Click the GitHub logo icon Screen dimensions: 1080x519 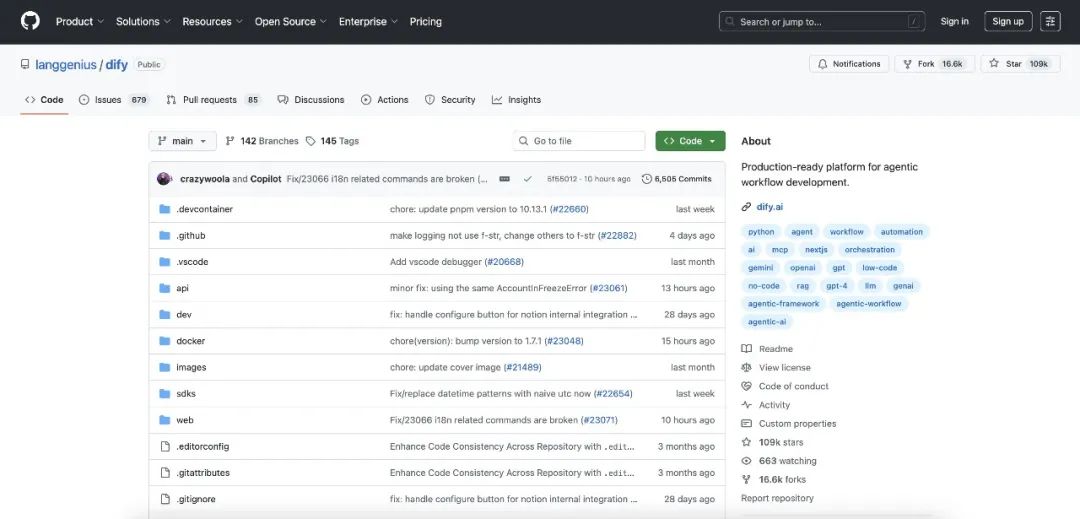(x=30, y=21)
